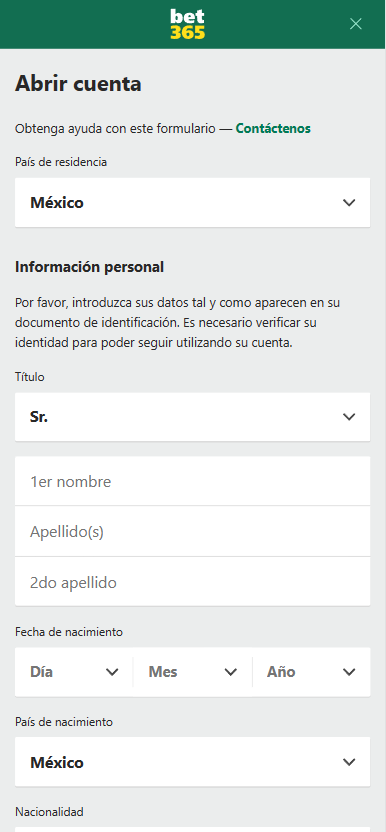Select the 2do apellido input field
The width and height of the screenshot is (386, 832).
pyautogui.click(x=192, y=582)
